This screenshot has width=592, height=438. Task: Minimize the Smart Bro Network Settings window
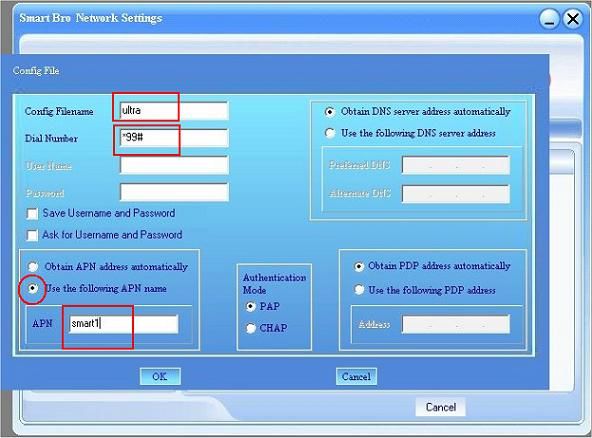point(549,19)
